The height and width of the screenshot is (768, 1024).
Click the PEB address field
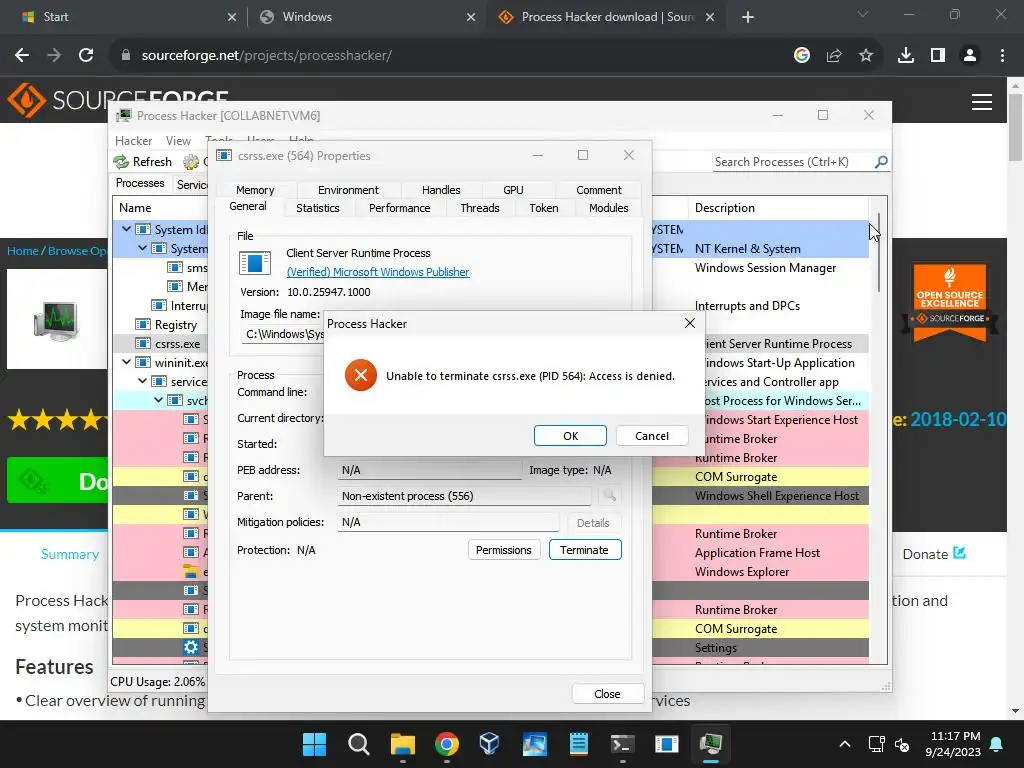429,470
